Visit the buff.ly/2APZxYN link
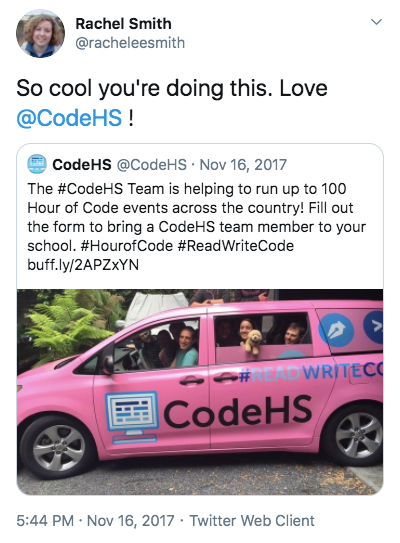Screen dimensions: 400x543 tap(83, 265)
